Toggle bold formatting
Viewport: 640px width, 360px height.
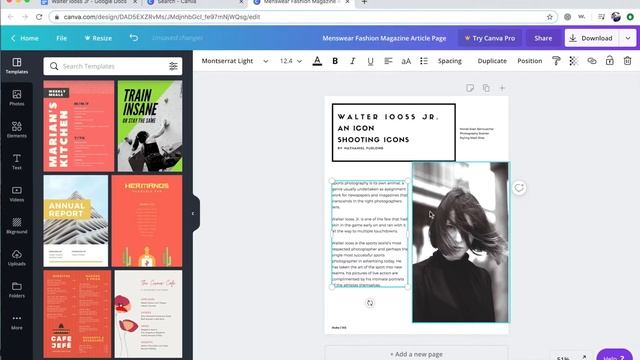tap(335, 61)
